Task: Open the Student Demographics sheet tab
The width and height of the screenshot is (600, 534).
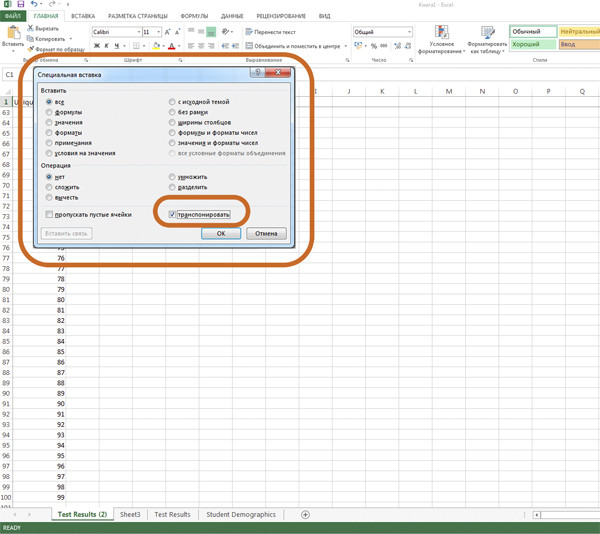Action: 241,515
